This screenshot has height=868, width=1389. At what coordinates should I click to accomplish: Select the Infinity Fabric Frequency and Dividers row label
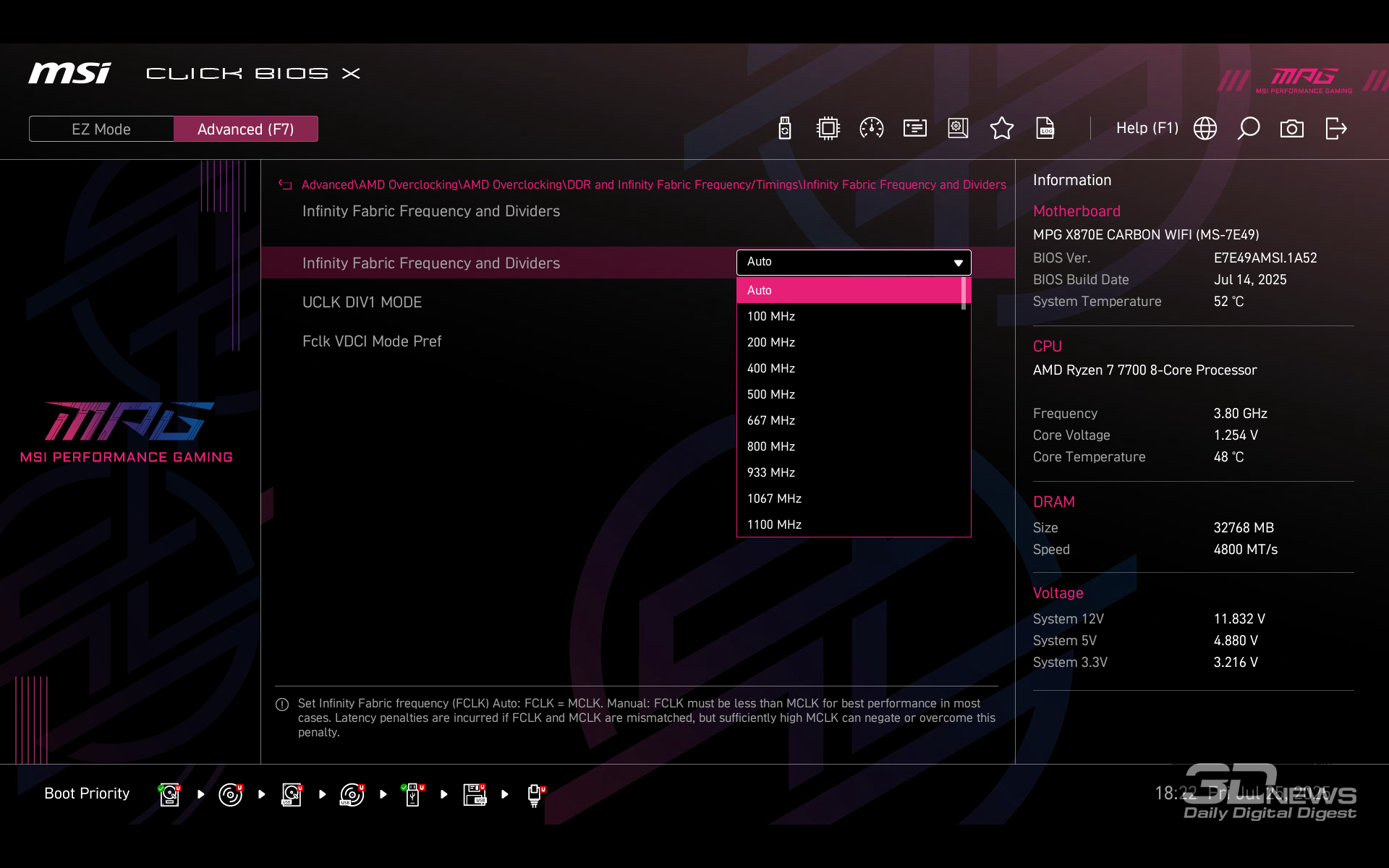click(431, 263)
